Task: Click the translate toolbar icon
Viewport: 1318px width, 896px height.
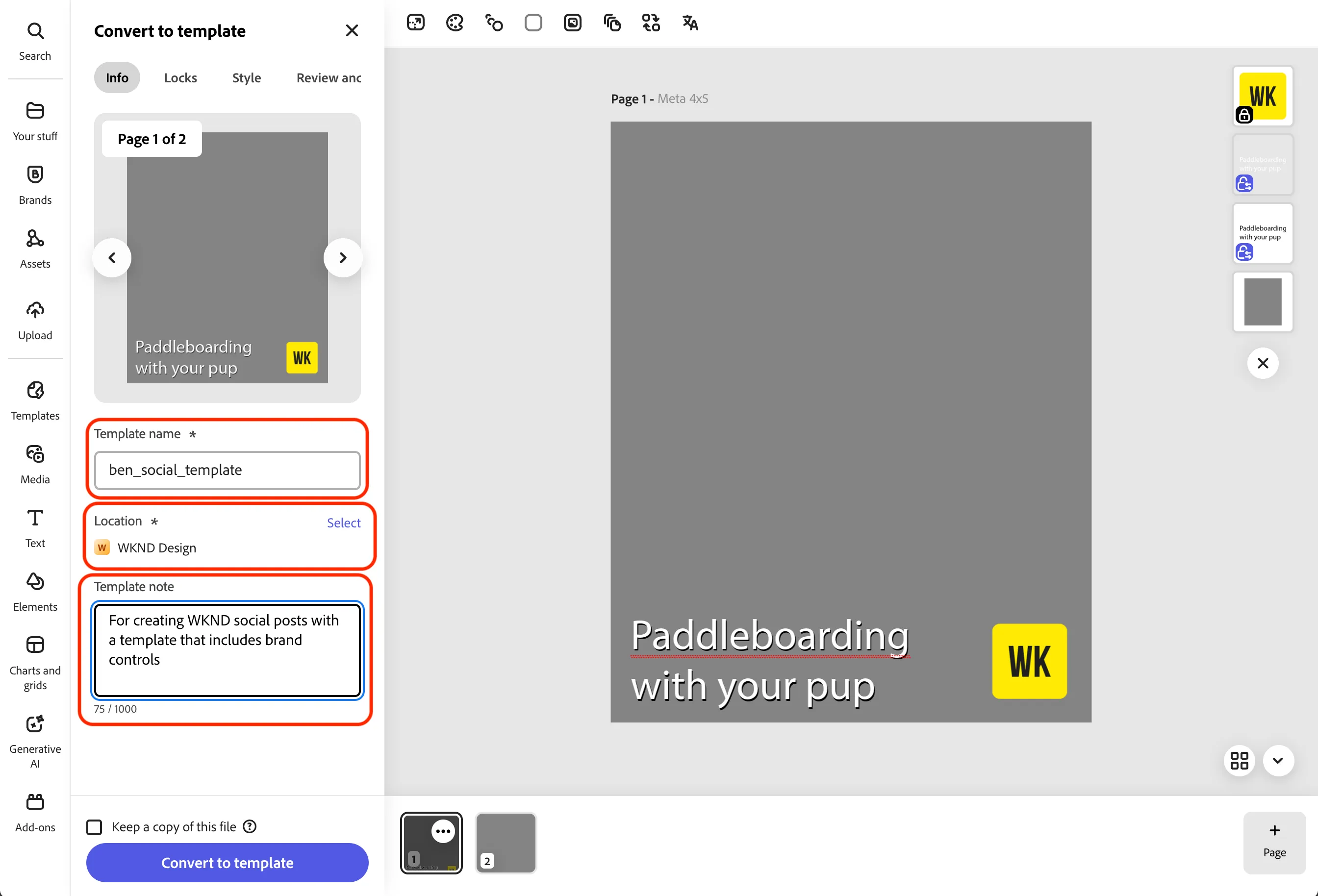Action: pos(690,23)
